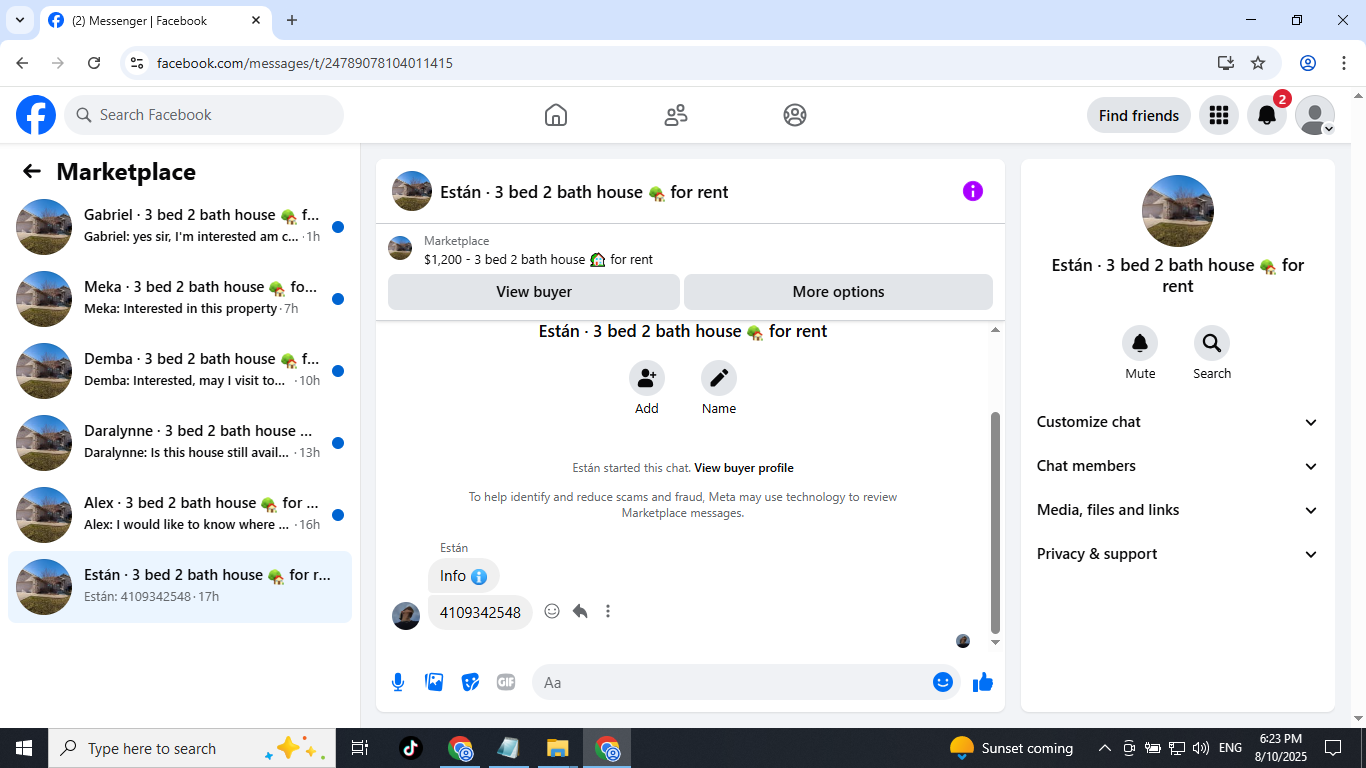Select the Messenger | Facebook browser tab

(155, 20)
